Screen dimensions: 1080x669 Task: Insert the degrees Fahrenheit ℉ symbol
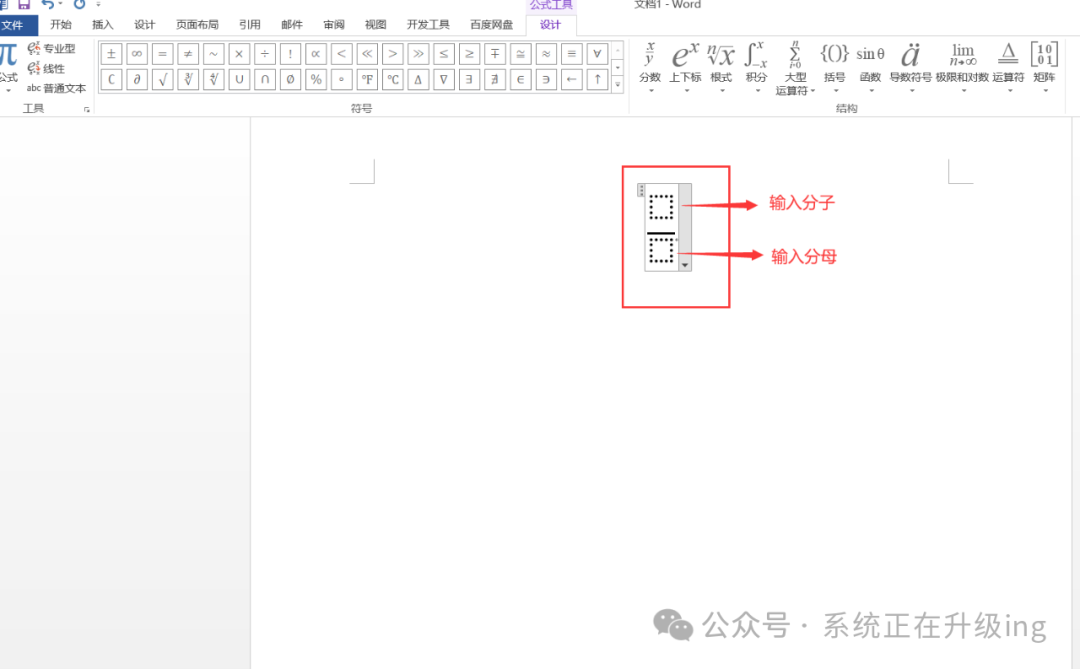click(x=367, y=79)
